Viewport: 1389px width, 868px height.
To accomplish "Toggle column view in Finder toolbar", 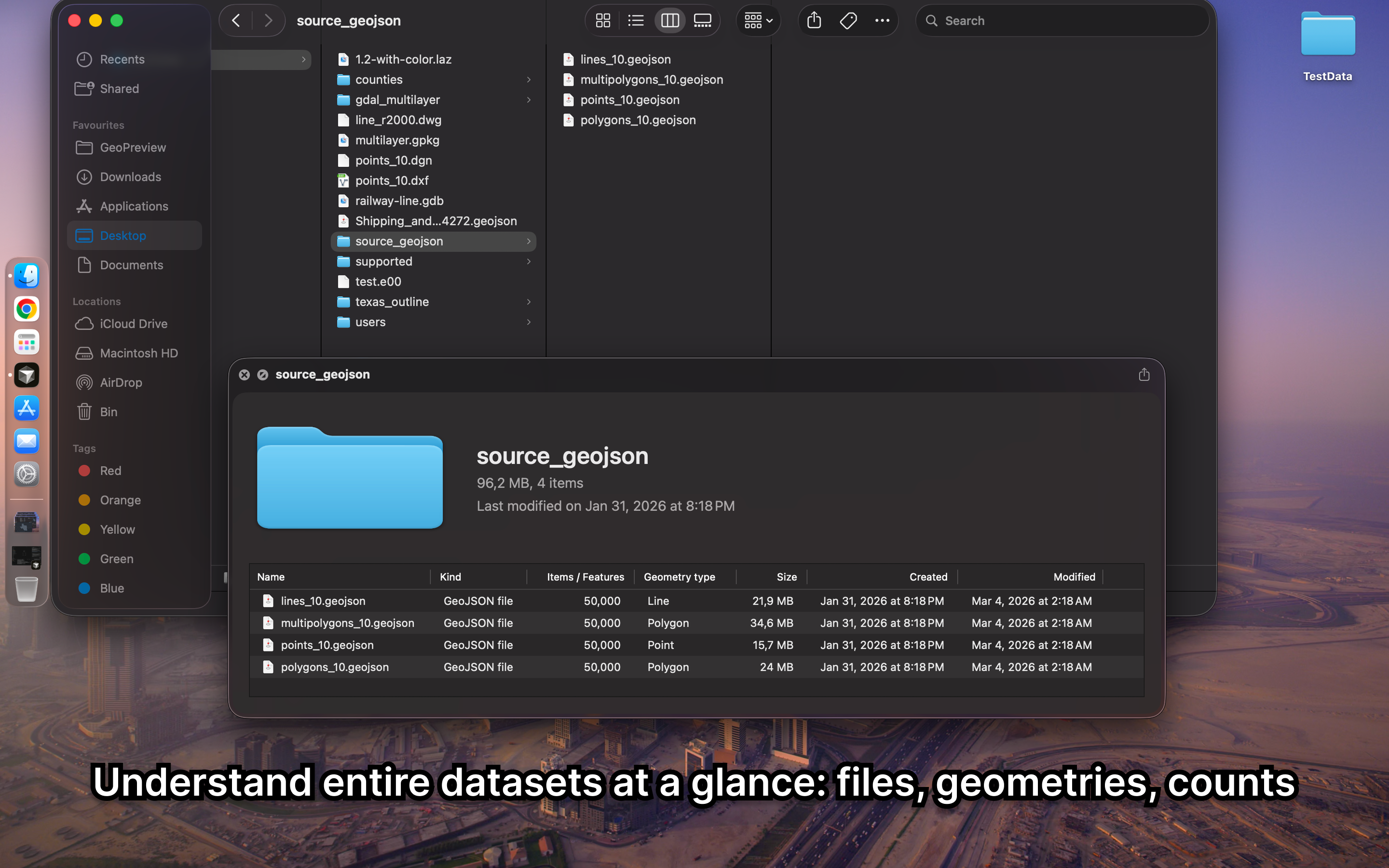I will pos(670,21).
